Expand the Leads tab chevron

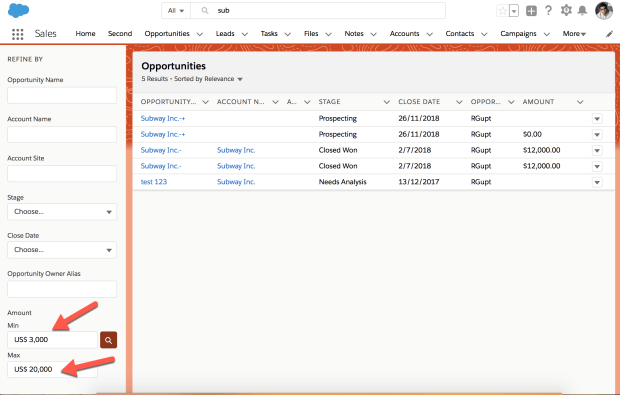[x=245, y=34]
